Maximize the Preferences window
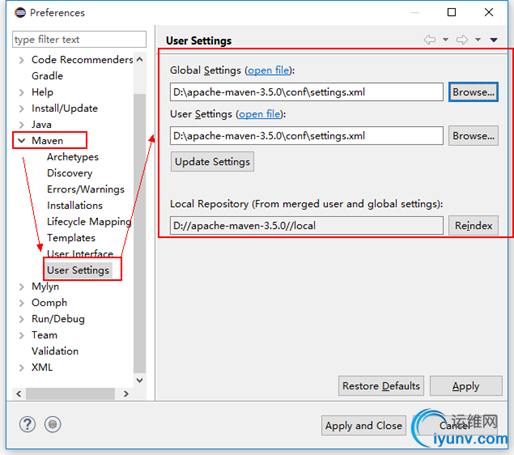 451,13
